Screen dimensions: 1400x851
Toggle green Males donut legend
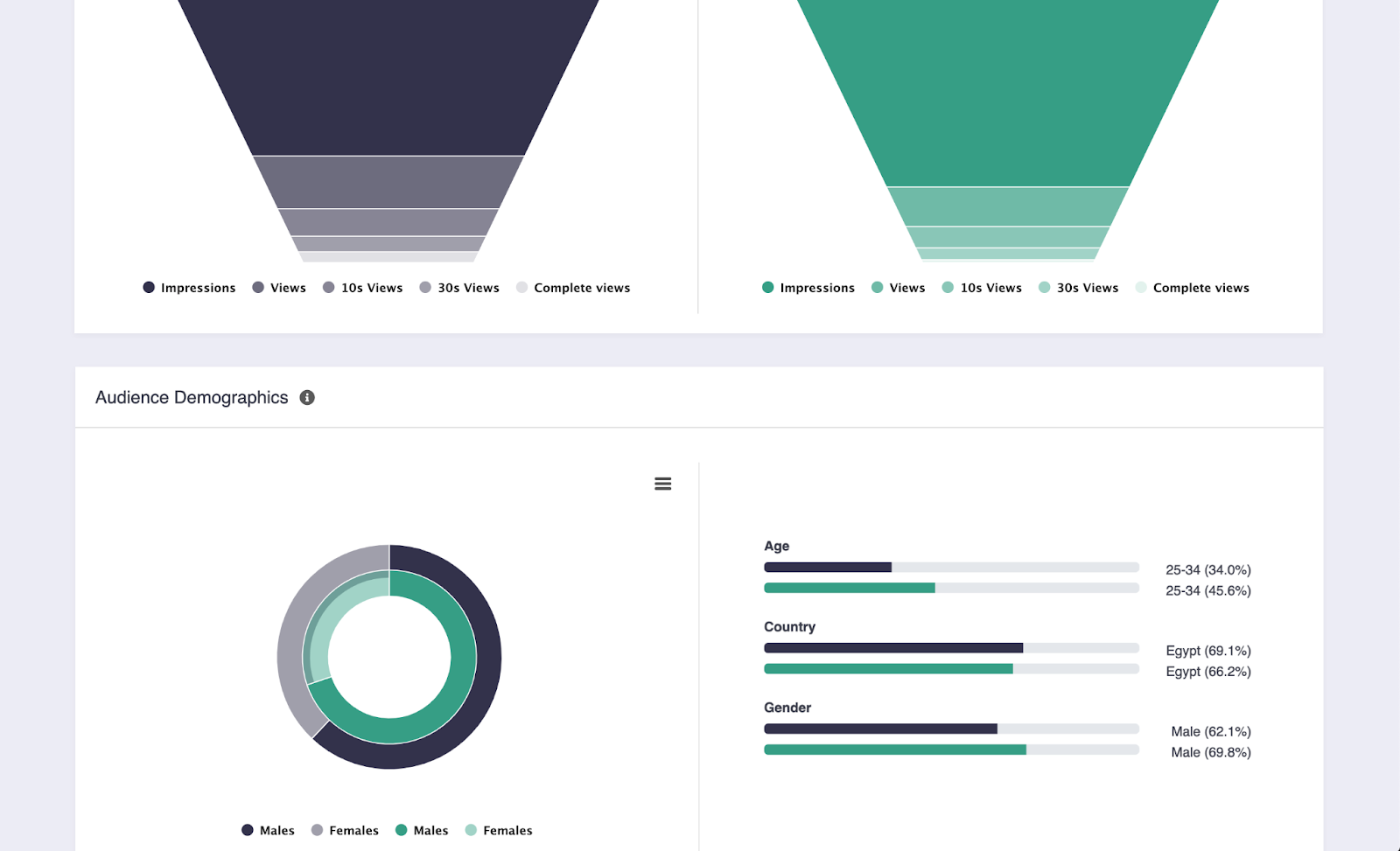(422, 830)
